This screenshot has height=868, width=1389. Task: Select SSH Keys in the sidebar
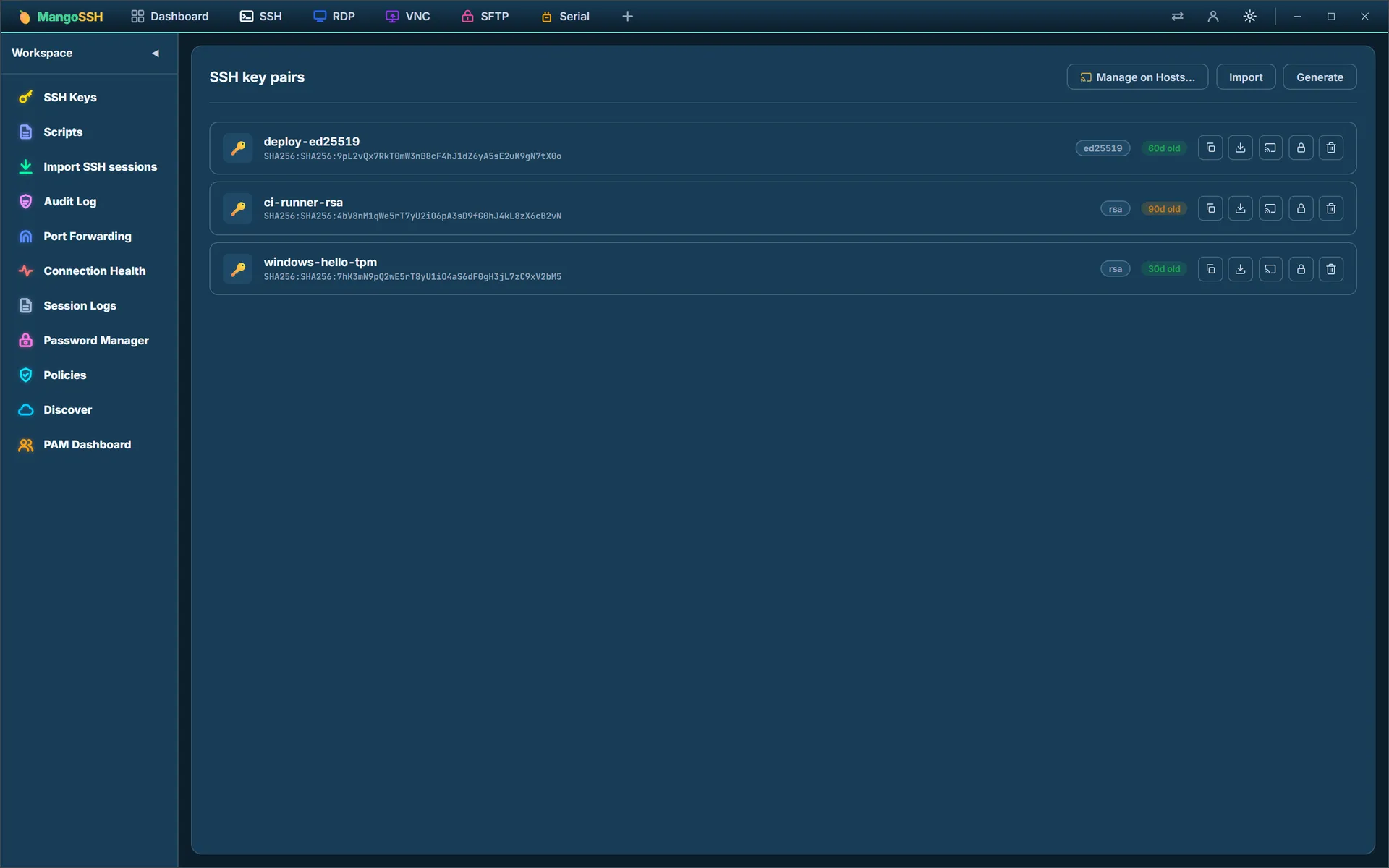(x=89, y=97)
